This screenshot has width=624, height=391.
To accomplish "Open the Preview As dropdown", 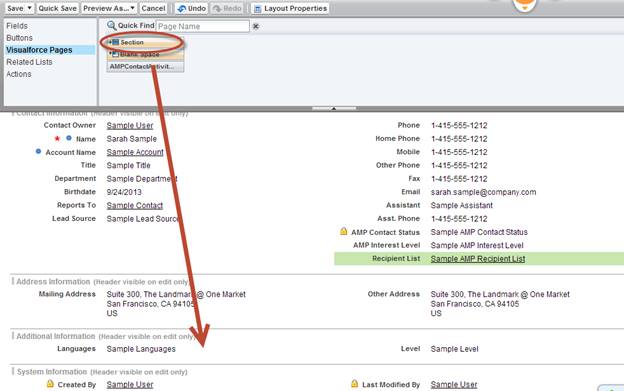I will [x=109, y=8].
